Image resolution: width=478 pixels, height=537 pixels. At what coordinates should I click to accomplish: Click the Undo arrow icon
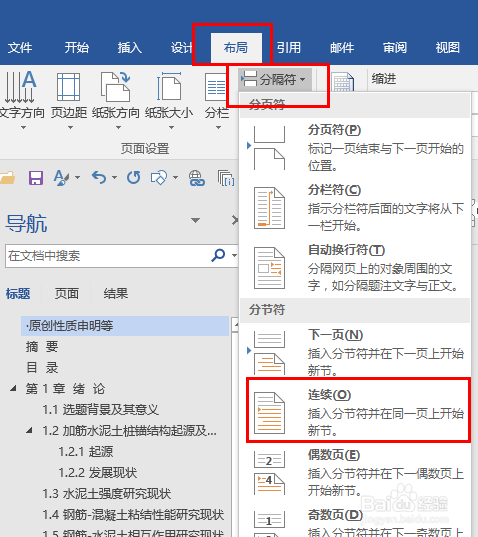coord(99,178)
